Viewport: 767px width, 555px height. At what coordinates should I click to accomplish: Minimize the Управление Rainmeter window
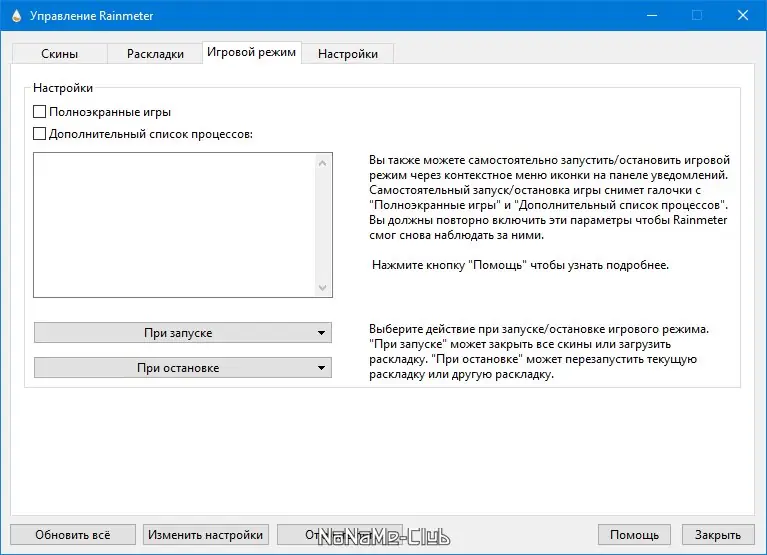pyautogui.click(x=652, y=16)
